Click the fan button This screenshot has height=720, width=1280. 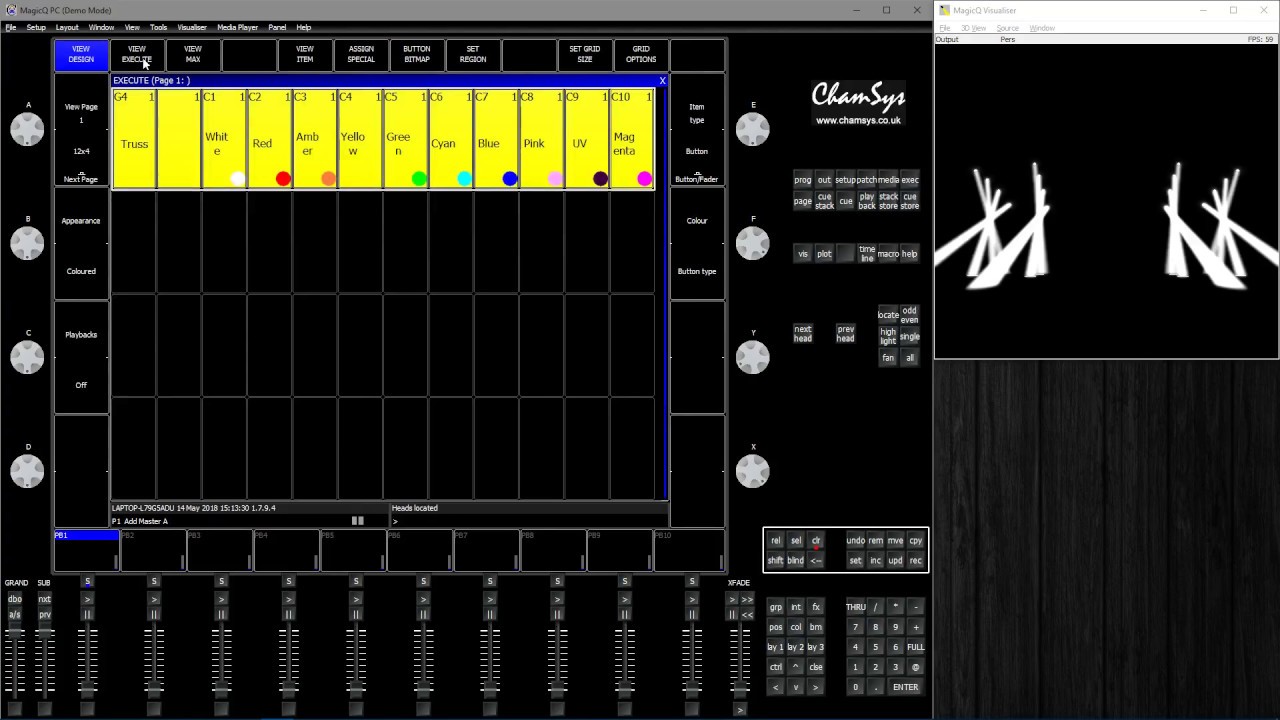(888, 358)
